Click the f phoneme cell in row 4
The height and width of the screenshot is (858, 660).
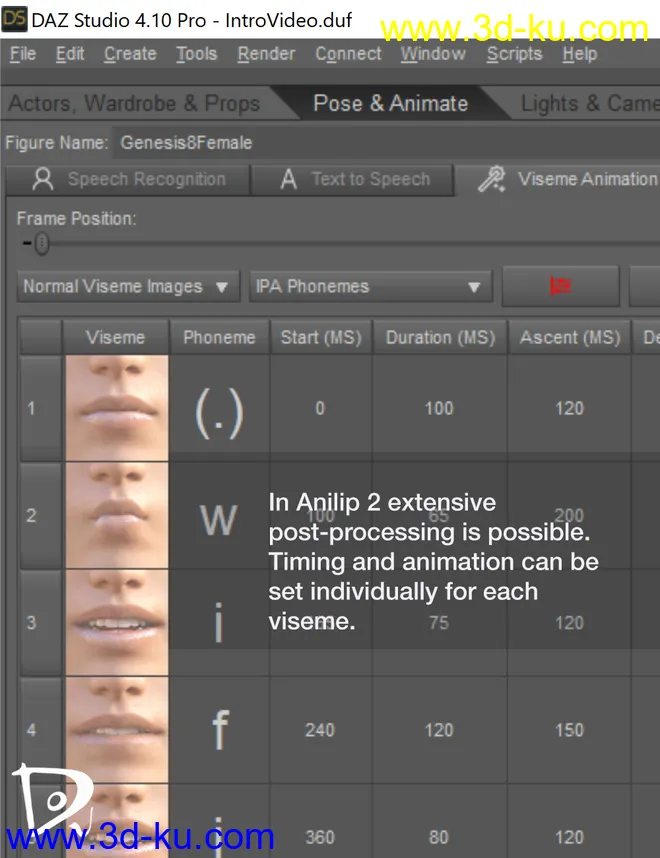coord(220,729)
